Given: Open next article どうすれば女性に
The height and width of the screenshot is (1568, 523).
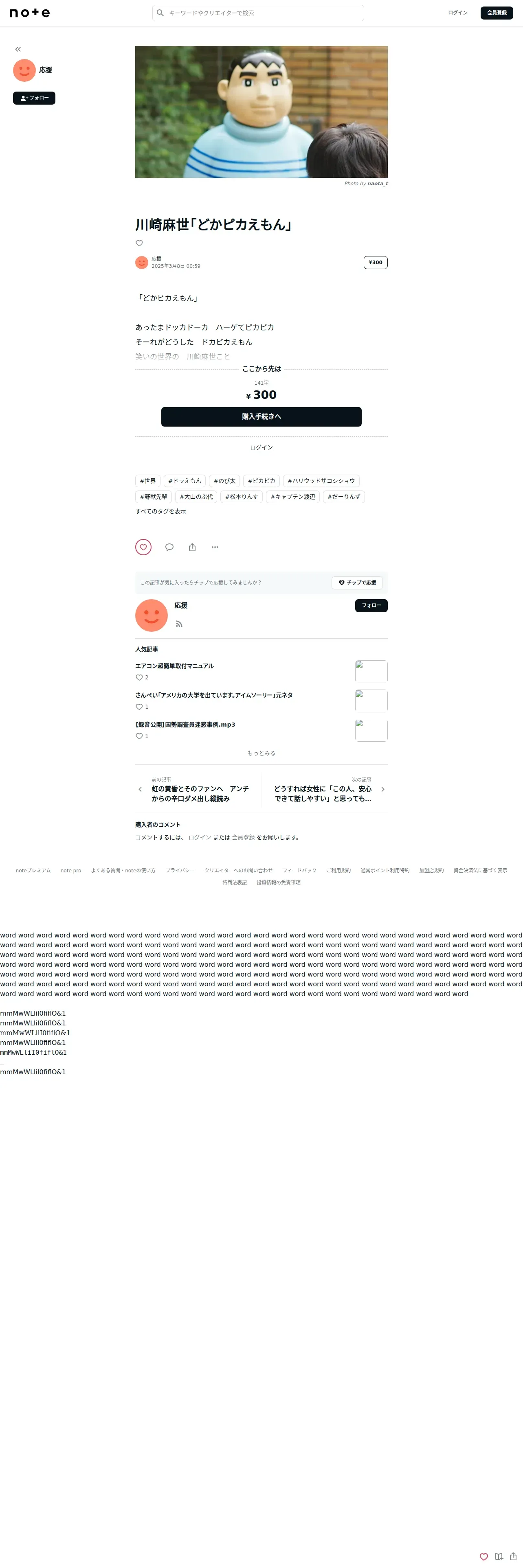Looking at the screenshot, I should pyautogui.click(x=323, y=794).
